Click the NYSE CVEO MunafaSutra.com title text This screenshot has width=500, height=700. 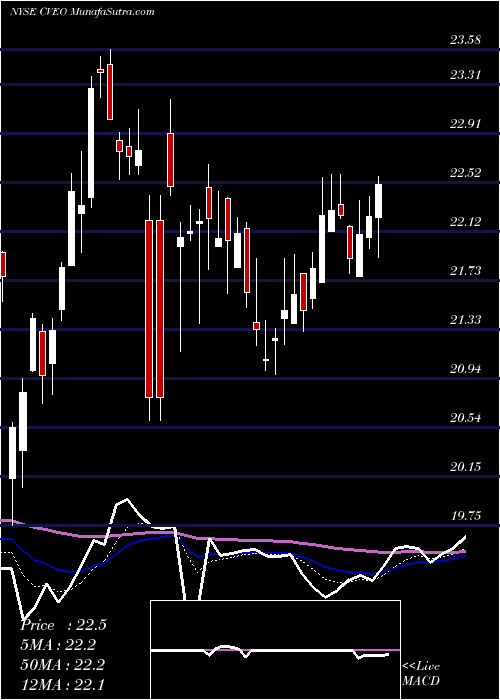[x=82, y=12]
